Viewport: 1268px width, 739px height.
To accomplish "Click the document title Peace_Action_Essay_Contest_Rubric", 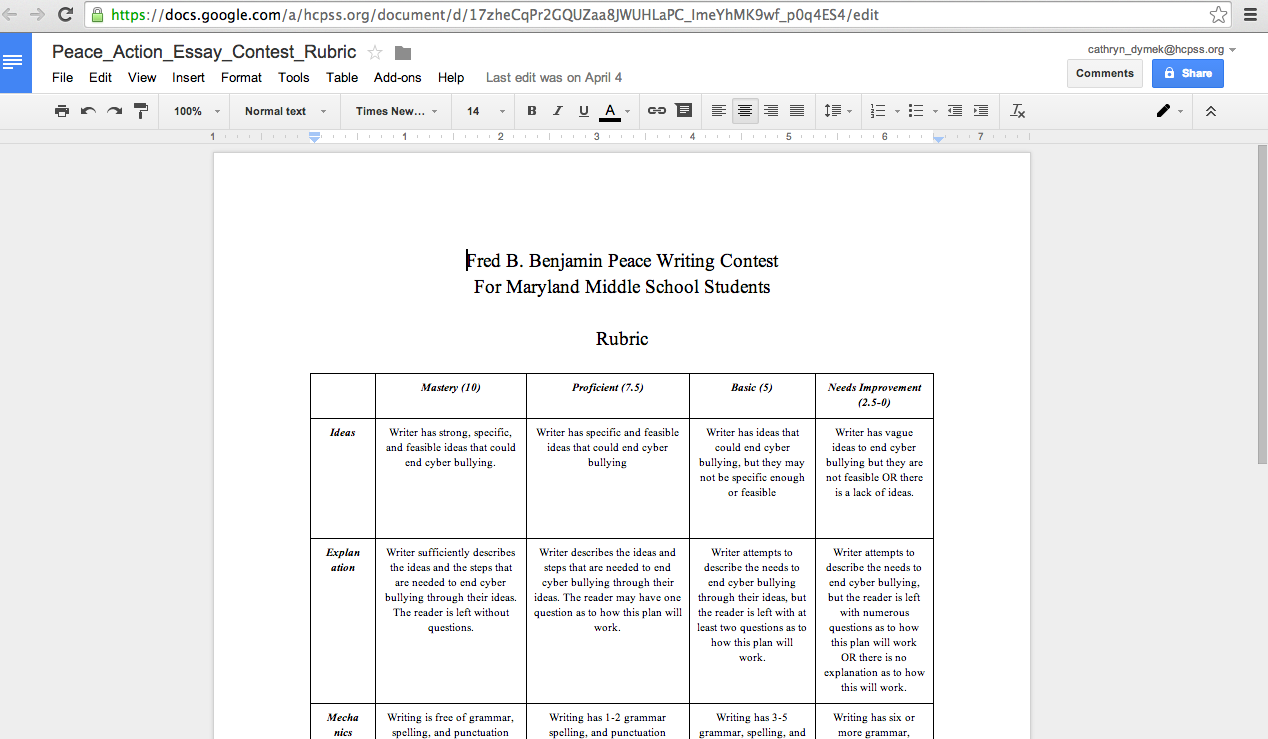I will [x=204, y=52].
